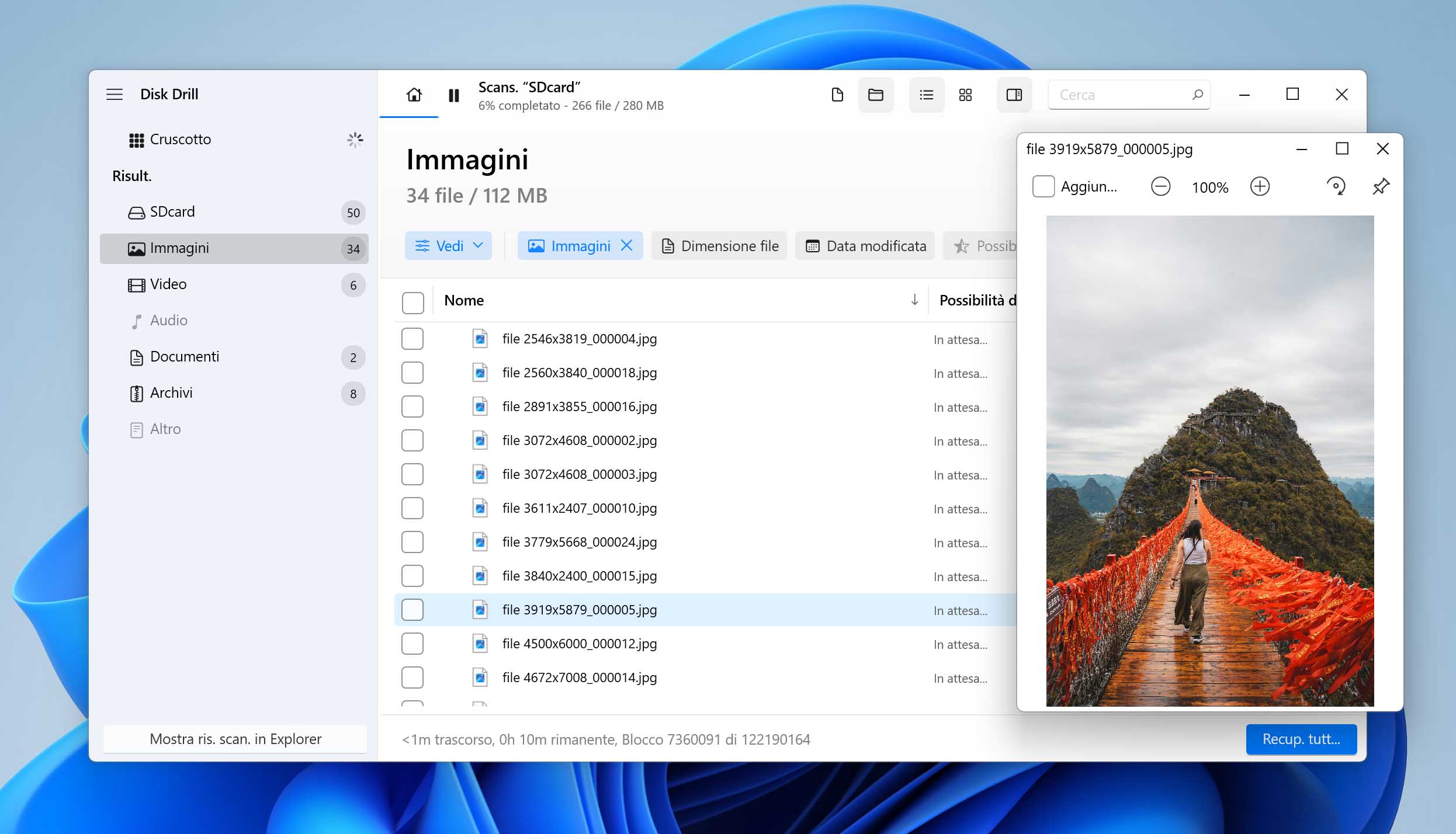Select file 2891x3855_000016.jpg name
This screenshot has width=1456, height=834.
click(x=580, y=406)
